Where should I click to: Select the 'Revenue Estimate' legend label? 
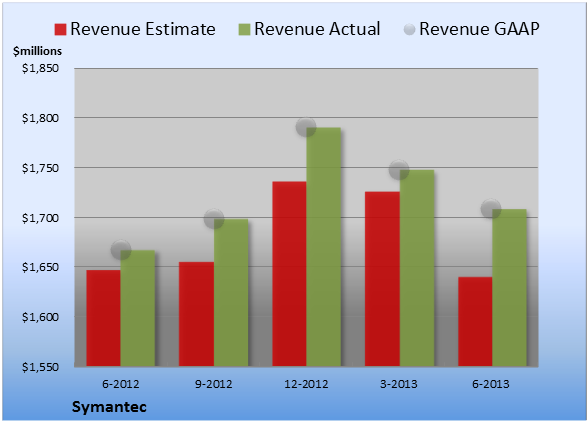coord(143,29)
